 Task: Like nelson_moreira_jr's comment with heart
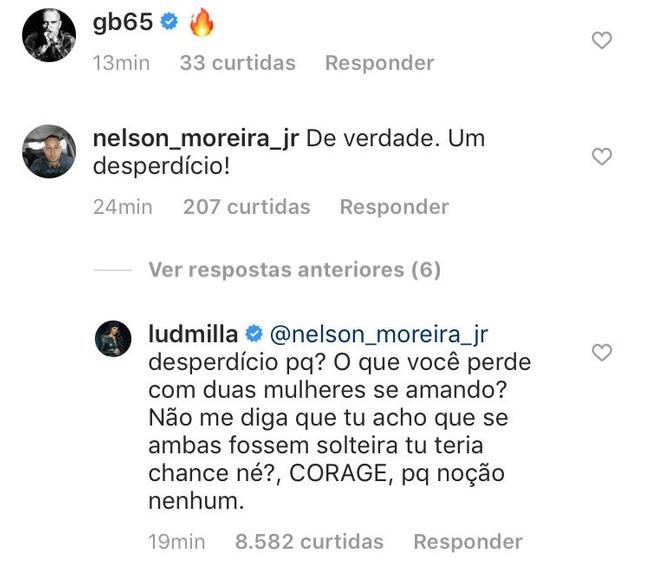click(x=602, y=157)
